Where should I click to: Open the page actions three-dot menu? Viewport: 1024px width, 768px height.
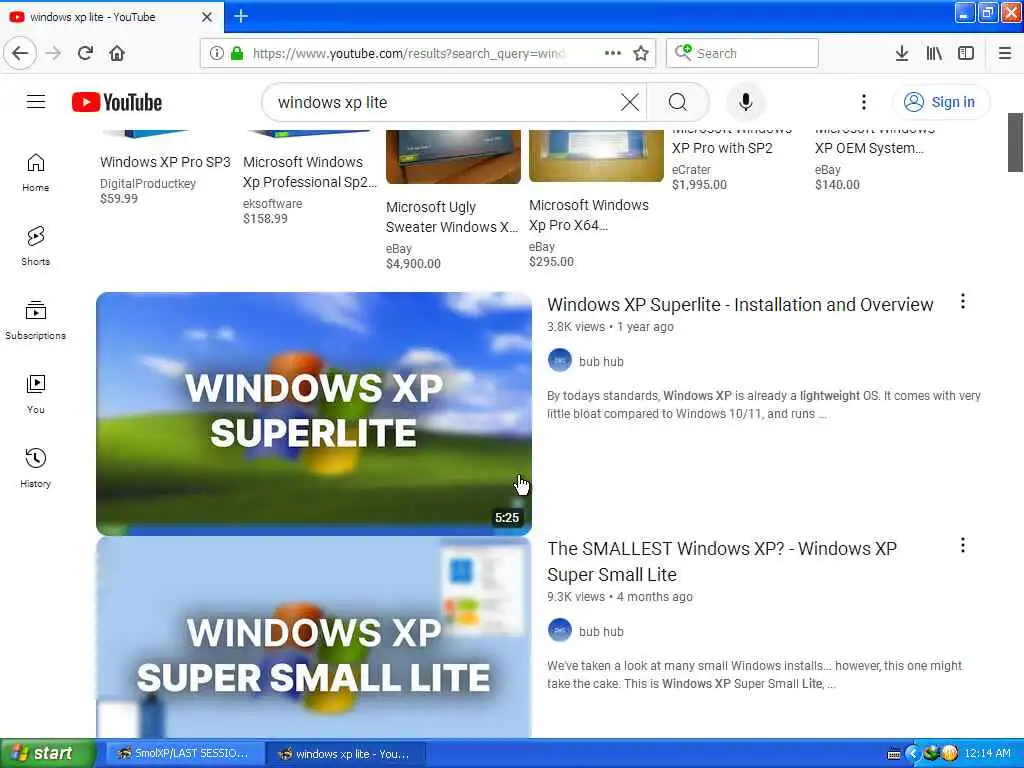tap(613, 53)
